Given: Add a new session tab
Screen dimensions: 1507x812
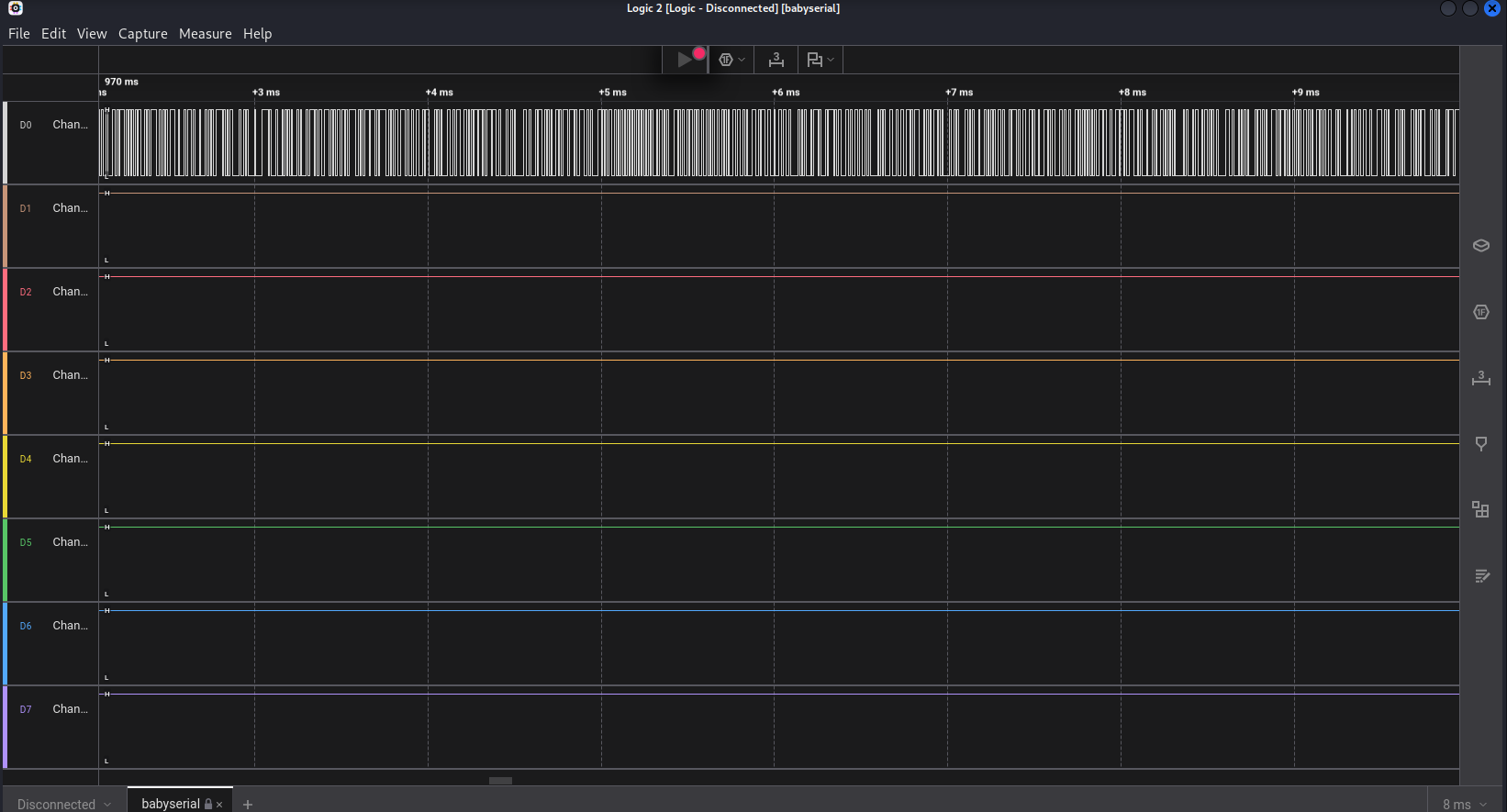Looking at the screenshot, I should (248, 805).
